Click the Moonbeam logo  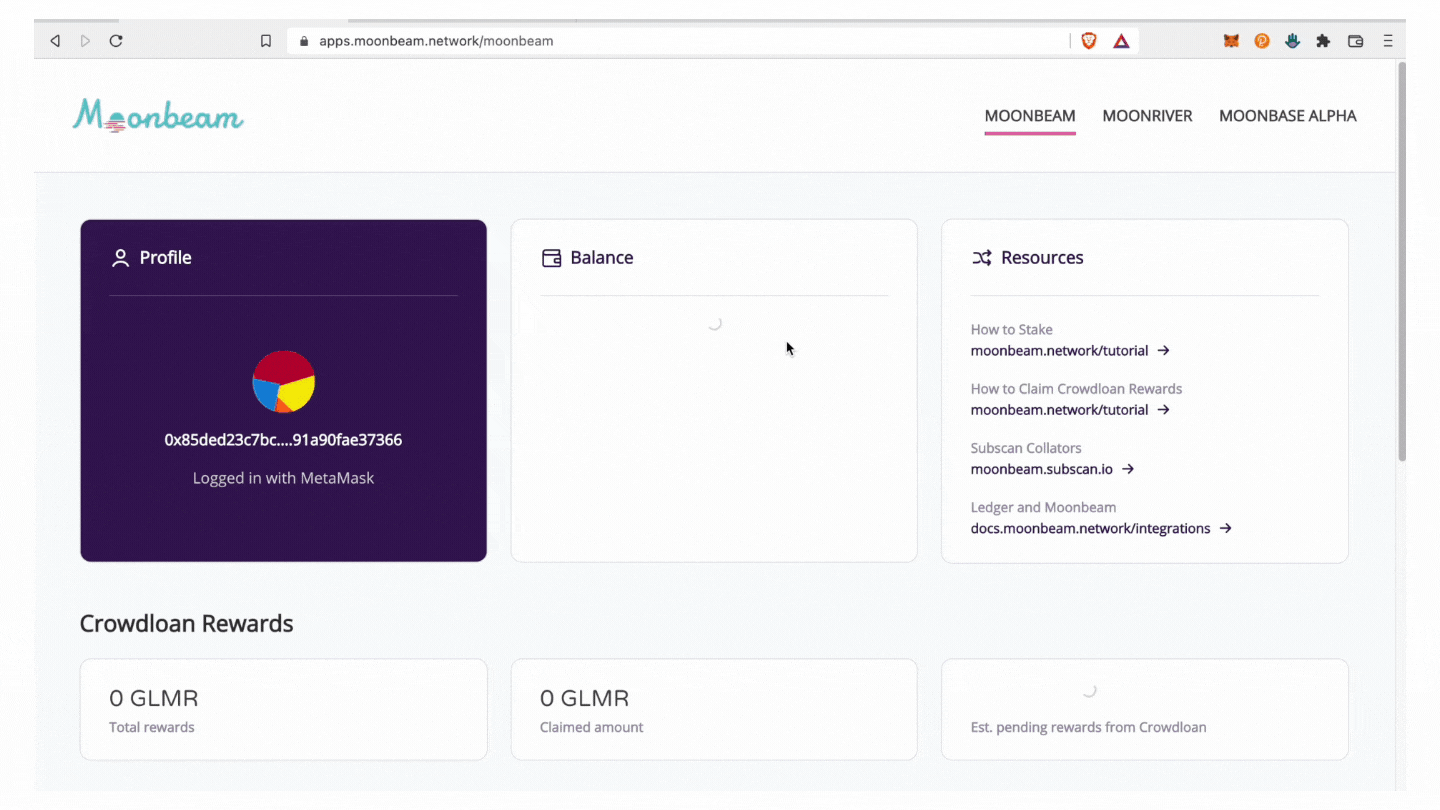tap(158, 115)
